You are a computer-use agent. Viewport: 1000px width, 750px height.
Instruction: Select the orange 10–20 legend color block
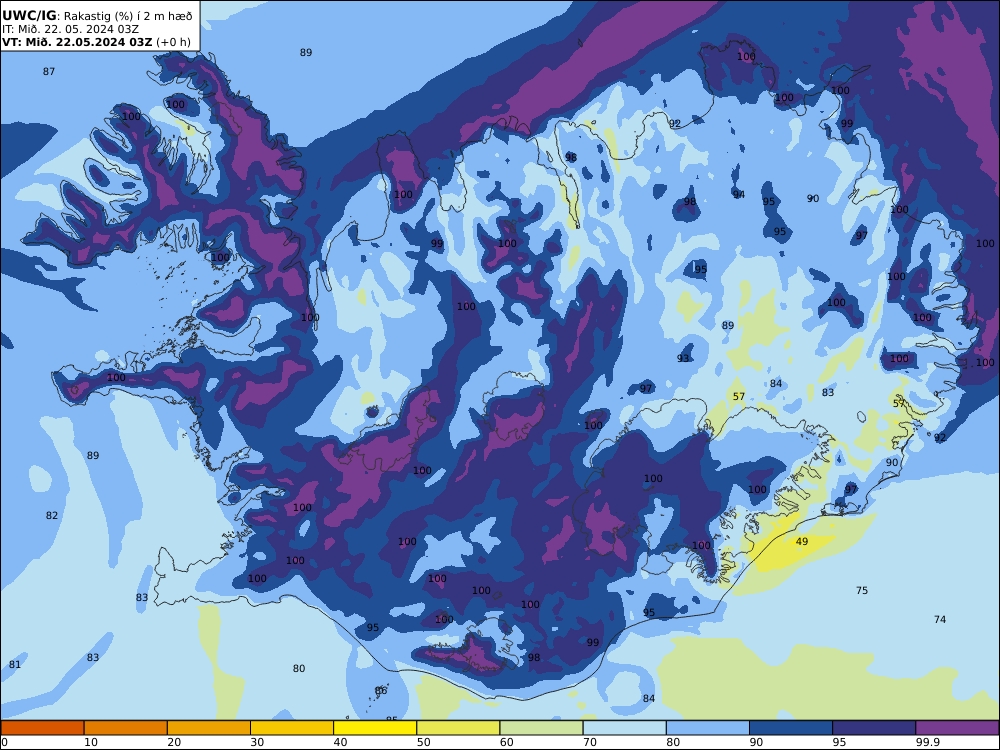tap(126, 728)
